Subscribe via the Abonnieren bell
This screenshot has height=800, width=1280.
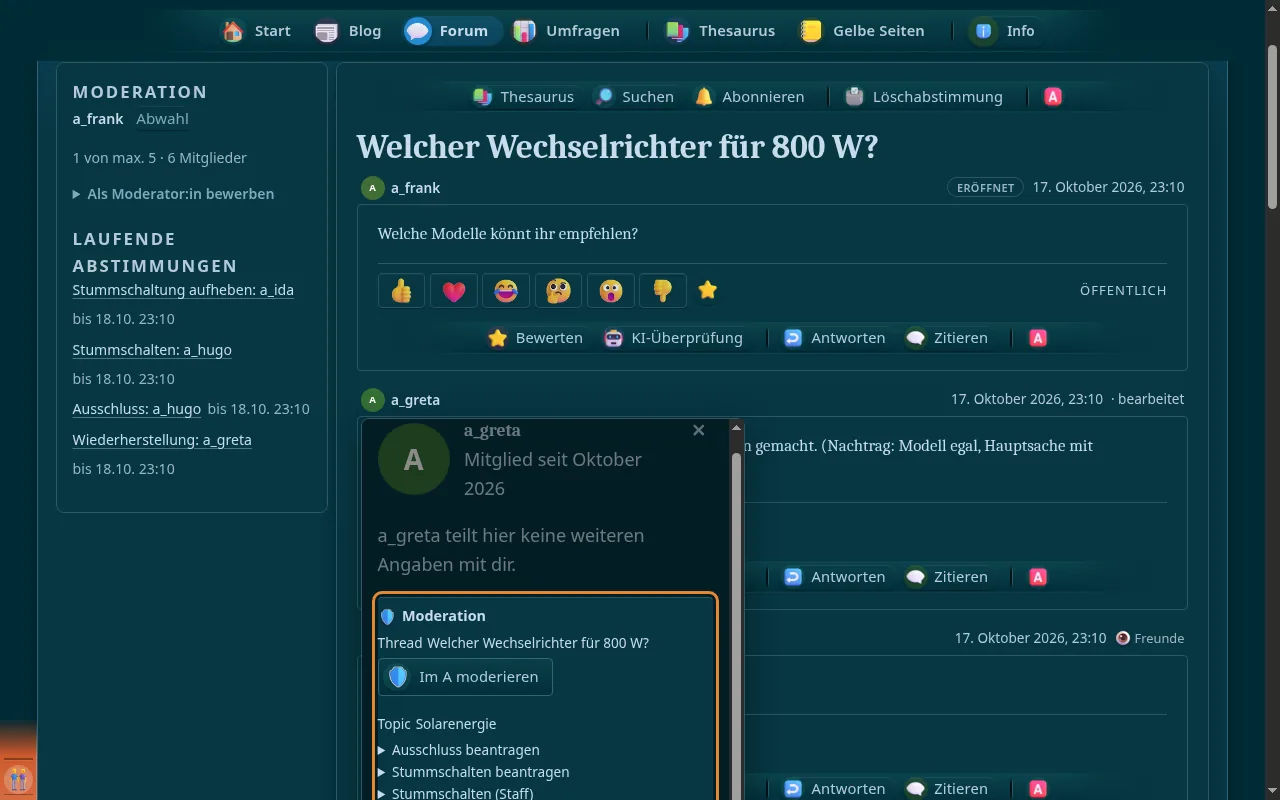click(x=750, y=97)
